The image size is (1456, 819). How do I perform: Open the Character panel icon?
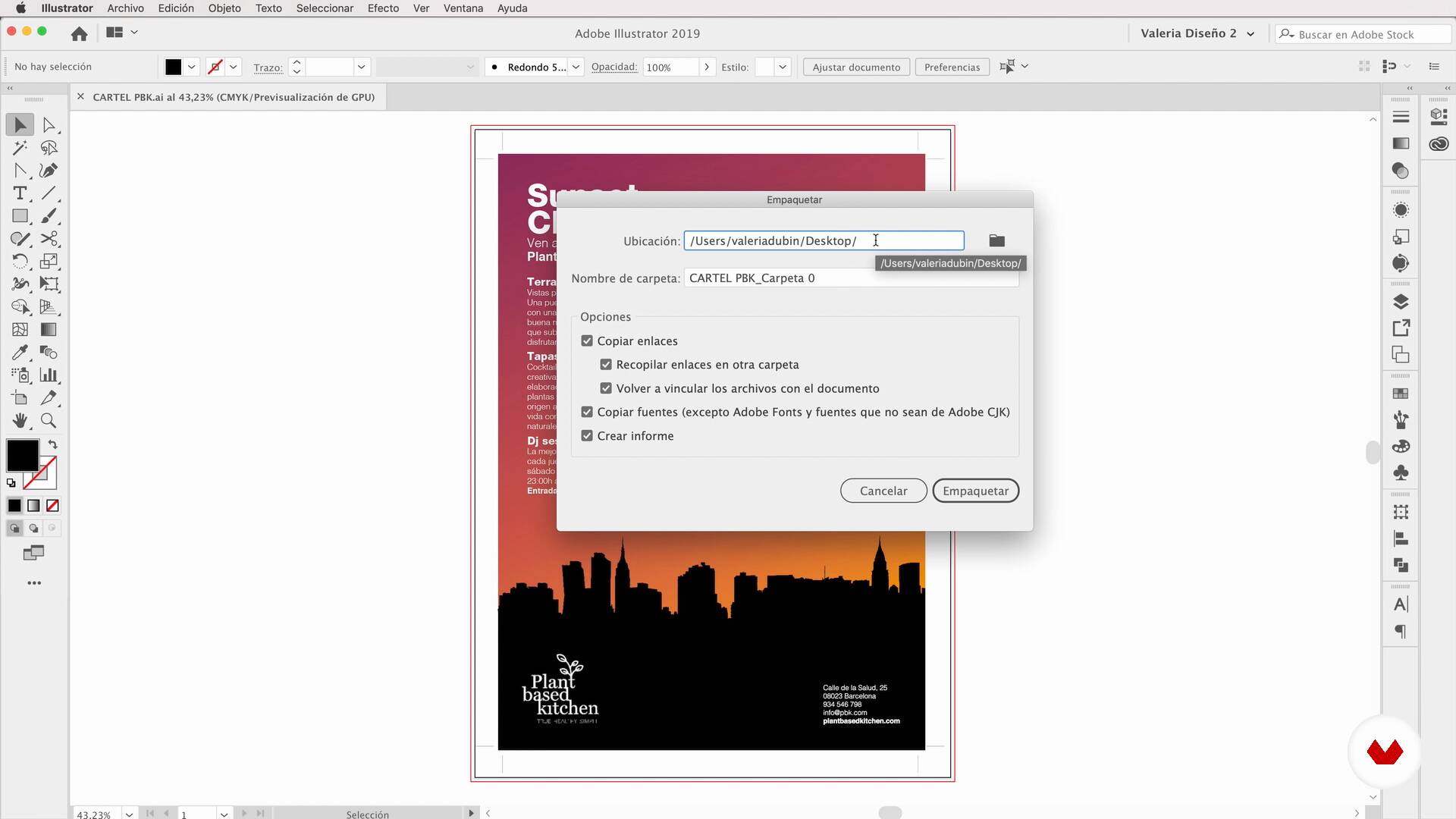[1401, 604]
